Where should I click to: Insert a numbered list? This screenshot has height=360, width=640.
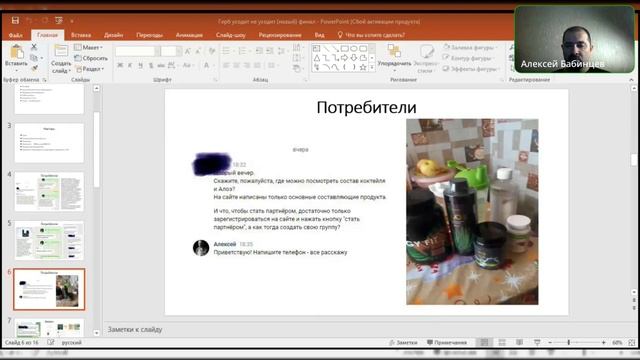(x=242, y=51)
